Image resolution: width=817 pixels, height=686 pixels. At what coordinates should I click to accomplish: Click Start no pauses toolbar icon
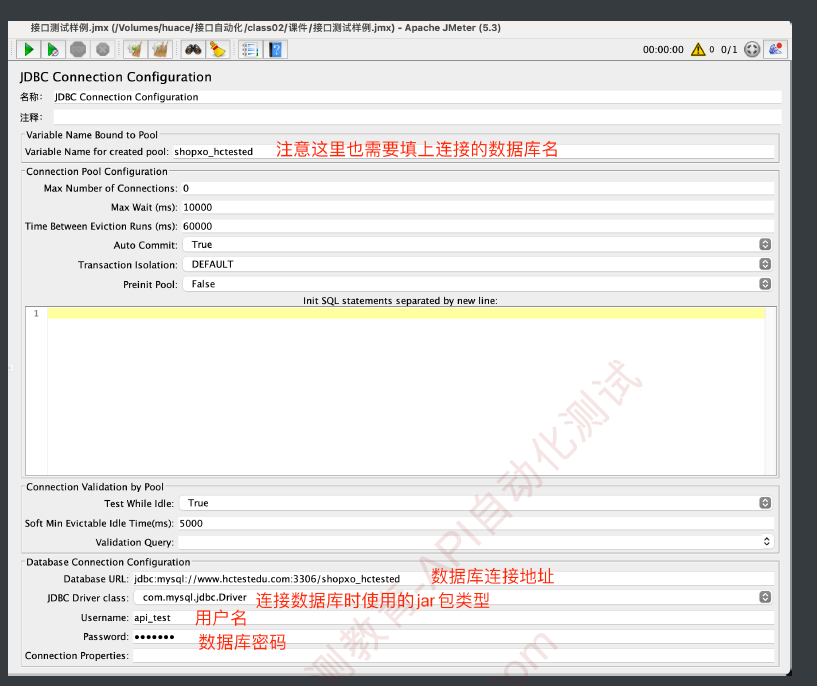[x=53, y=49]
